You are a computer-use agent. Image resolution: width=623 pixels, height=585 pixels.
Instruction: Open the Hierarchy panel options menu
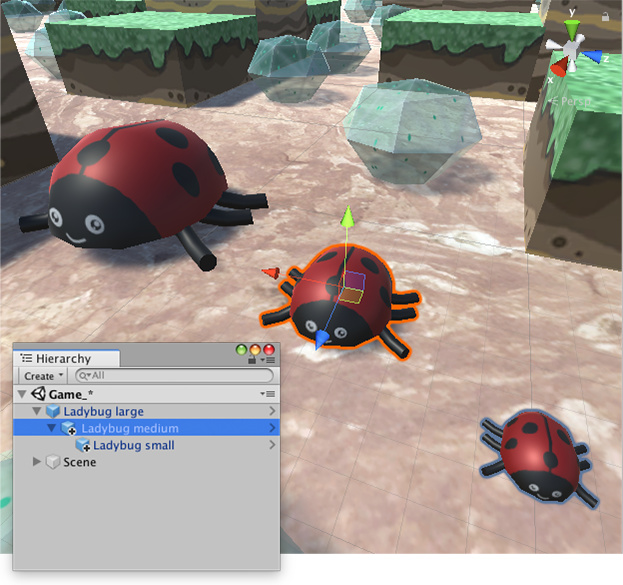(270, 359)
